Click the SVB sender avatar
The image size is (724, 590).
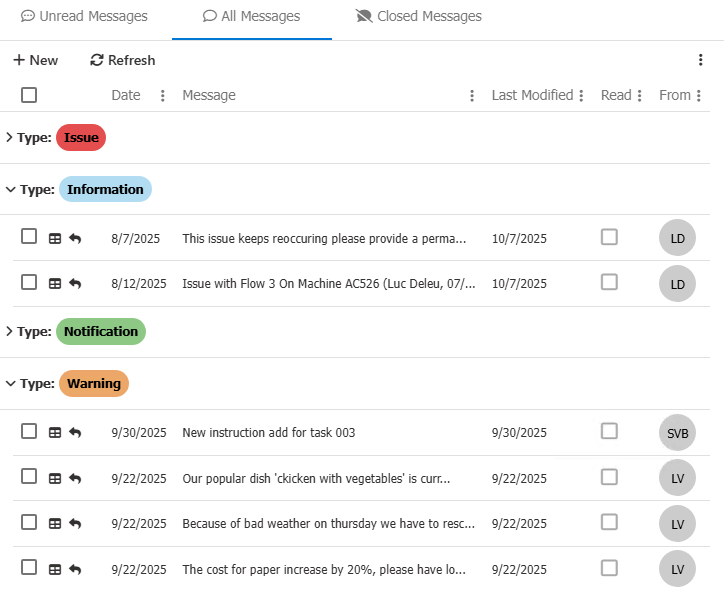[677, 433]
